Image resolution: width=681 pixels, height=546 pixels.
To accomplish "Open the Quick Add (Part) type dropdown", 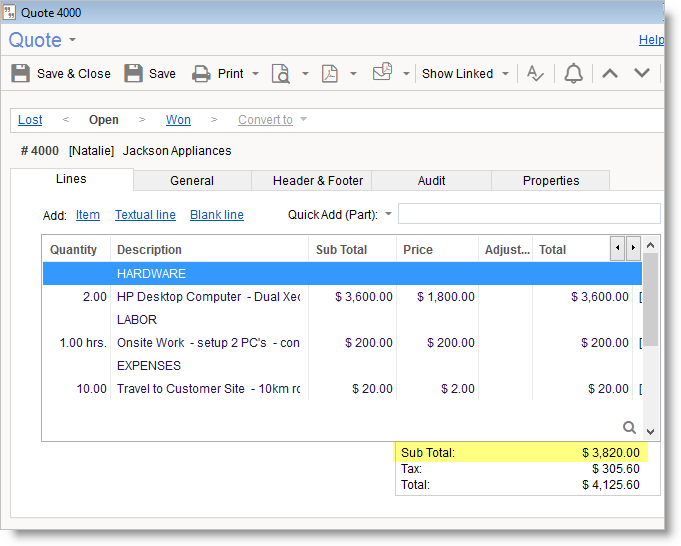I will click(x=389, y=214).
